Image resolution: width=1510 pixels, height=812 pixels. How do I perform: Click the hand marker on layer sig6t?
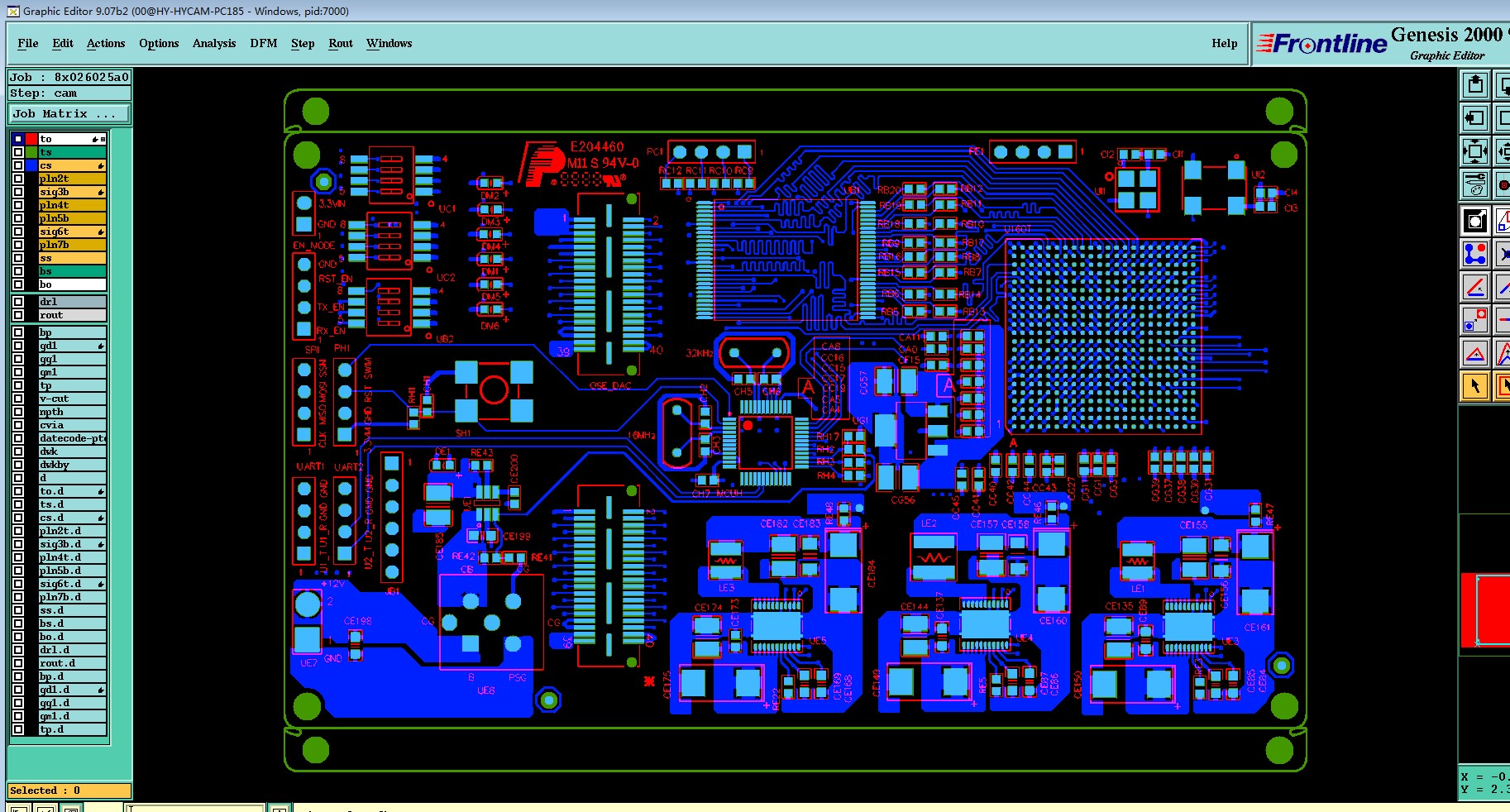(x=100, y=232)
